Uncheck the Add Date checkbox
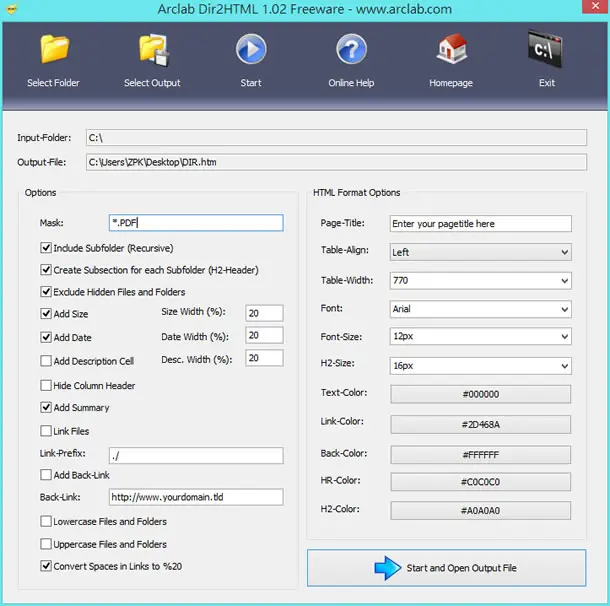This screenshot has width=610, height=606. (x=46, y=337)
